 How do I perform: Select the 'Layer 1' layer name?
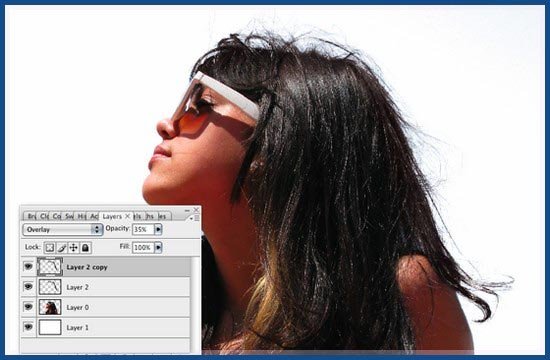pyautogui.click(x=78, y=328)
